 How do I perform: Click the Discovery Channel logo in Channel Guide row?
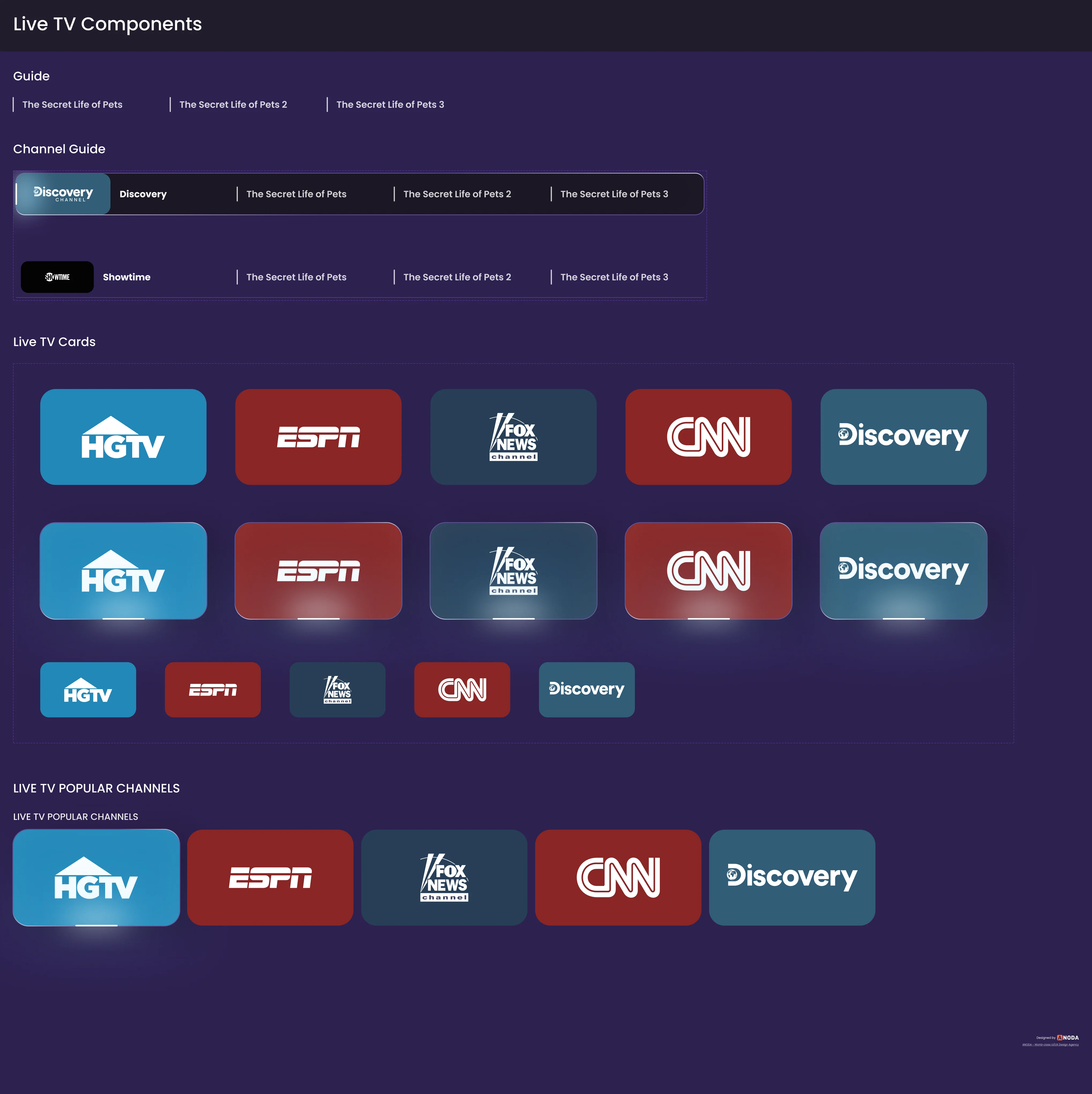click(x=63, y=194)
